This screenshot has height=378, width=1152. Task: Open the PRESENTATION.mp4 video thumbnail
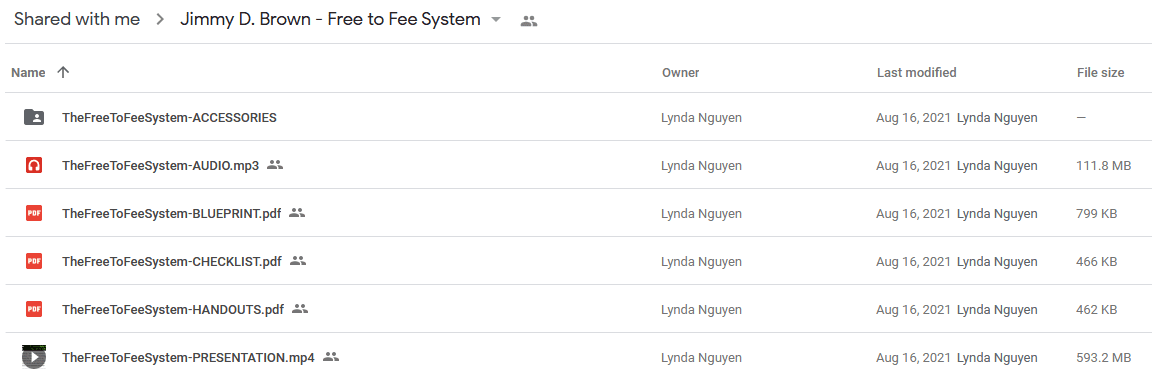(34, 357)
